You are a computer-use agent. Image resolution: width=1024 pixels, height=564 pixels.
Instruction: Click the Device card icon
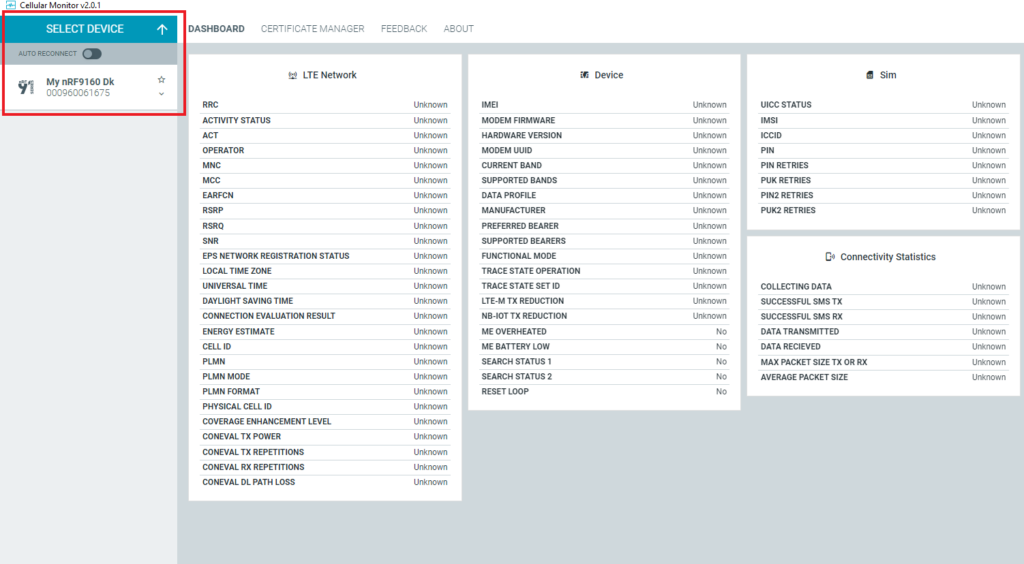(584, 75)
